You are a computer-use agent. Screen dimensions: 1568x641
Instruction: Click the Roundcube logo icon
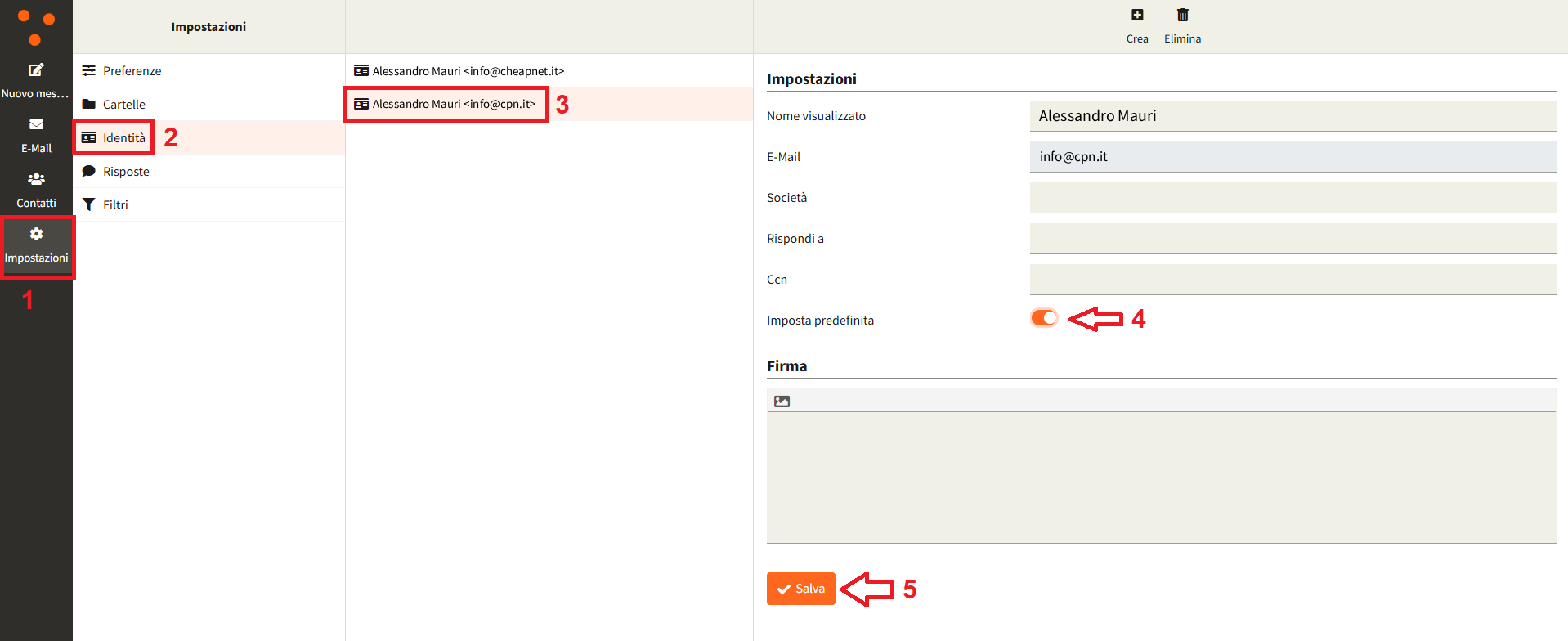click(x=36, y=27)
